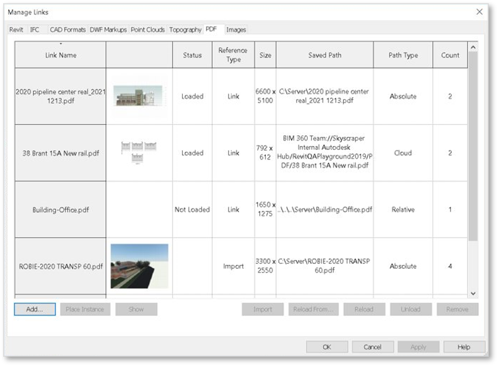The width and height of the screenshot is (497, 365).
Task: Sort by the Status column header
Action: (192, 55)
